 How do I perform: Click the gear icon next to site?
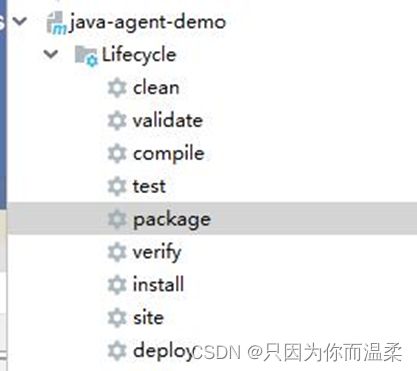[117, 318]
